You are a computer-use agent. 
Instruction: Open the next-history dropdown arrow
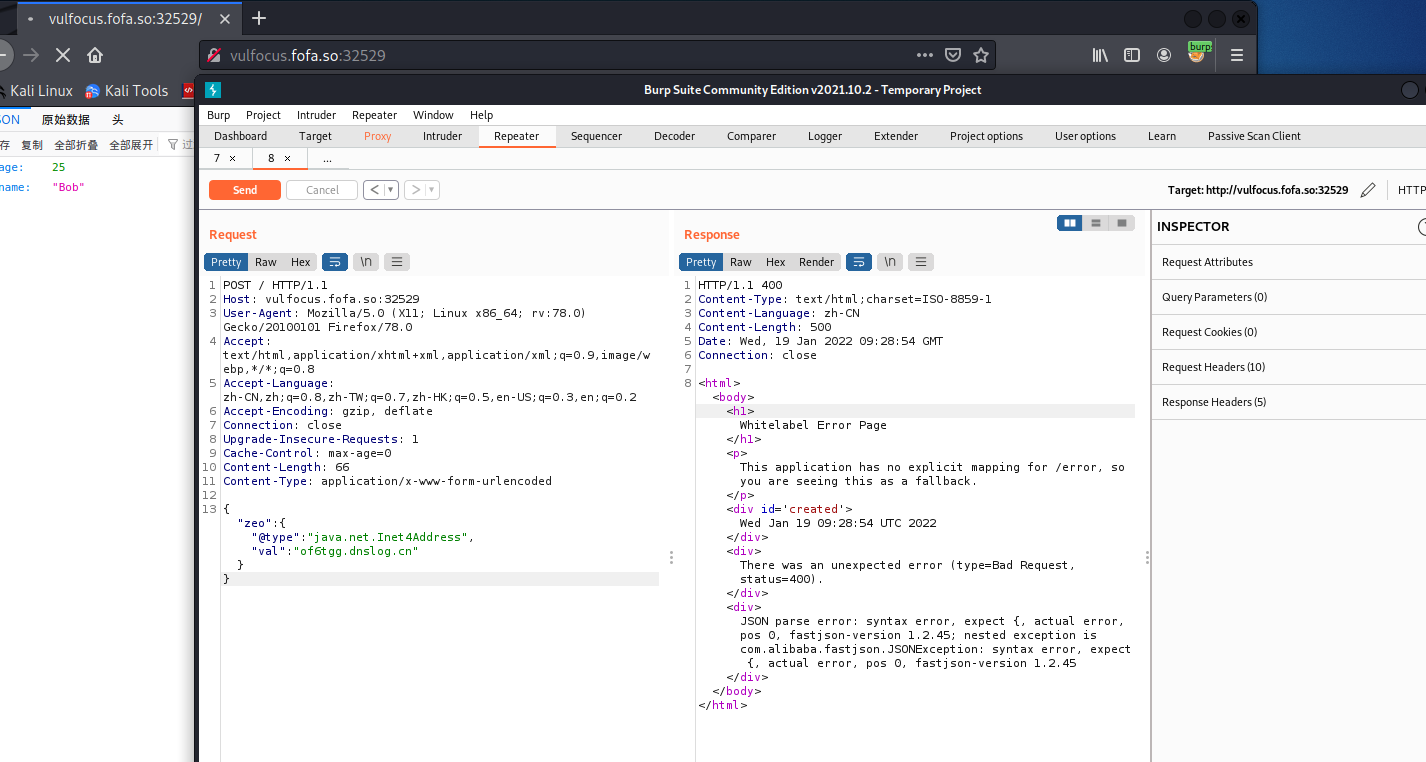[x=433, y=190]
